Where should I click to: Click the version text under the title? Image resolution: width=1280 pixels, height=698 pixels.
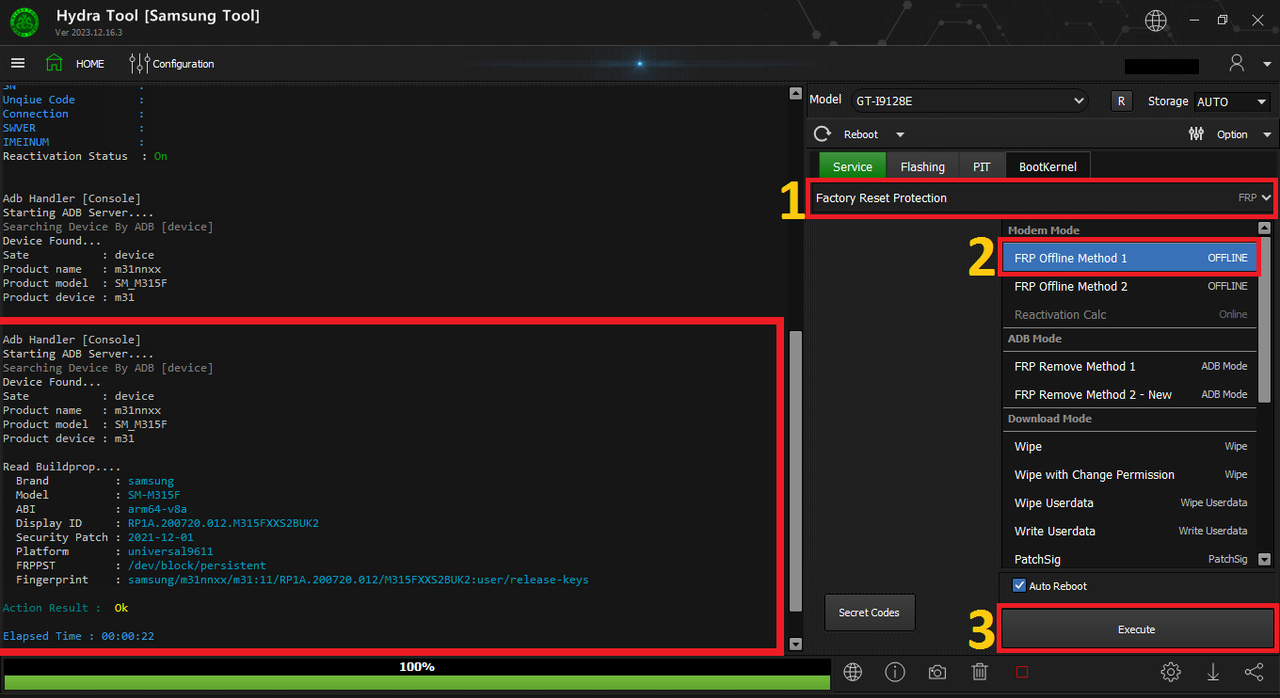coord(89,33)
